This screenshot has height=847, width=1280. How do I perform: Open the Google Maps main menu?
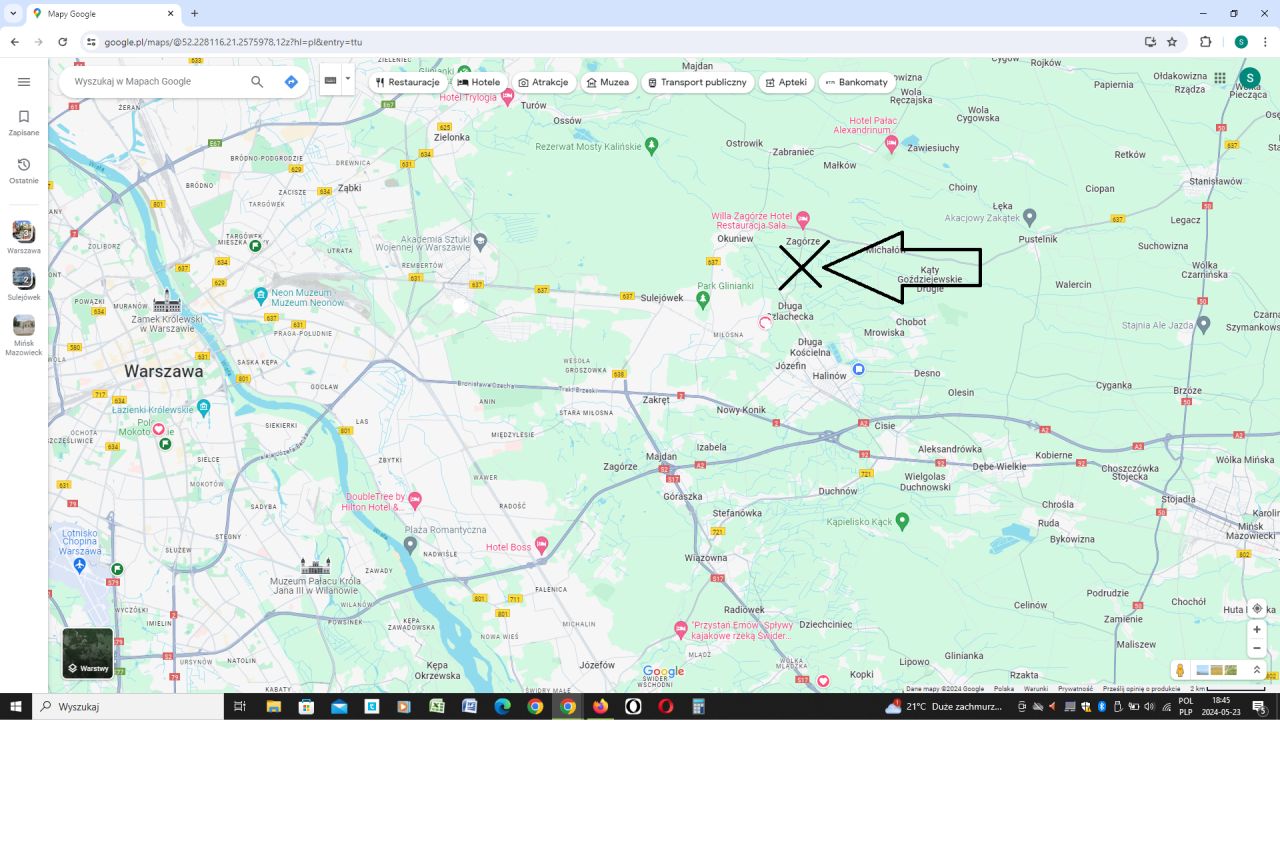pyautogui.click(x=24, y=82)
